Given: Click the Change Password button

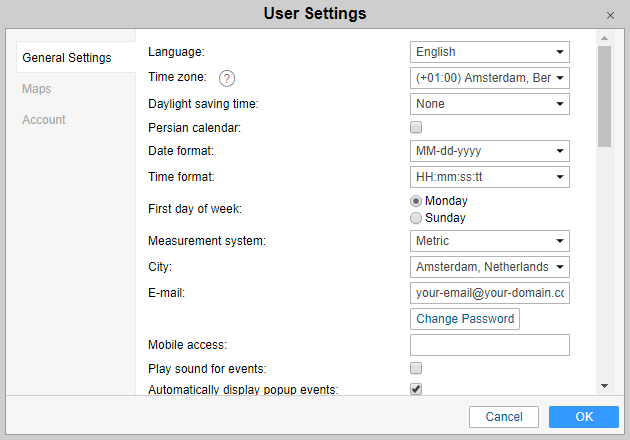Looking at the screenshot, I should pyautogui.click(x=465, y=319).
